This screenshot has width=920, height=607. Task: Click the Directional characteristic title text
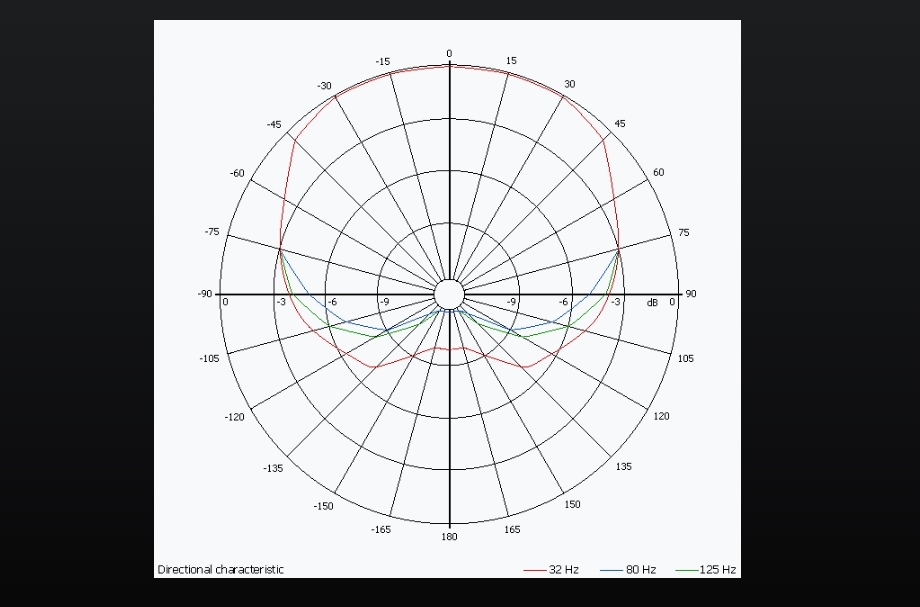coord(221,569)
